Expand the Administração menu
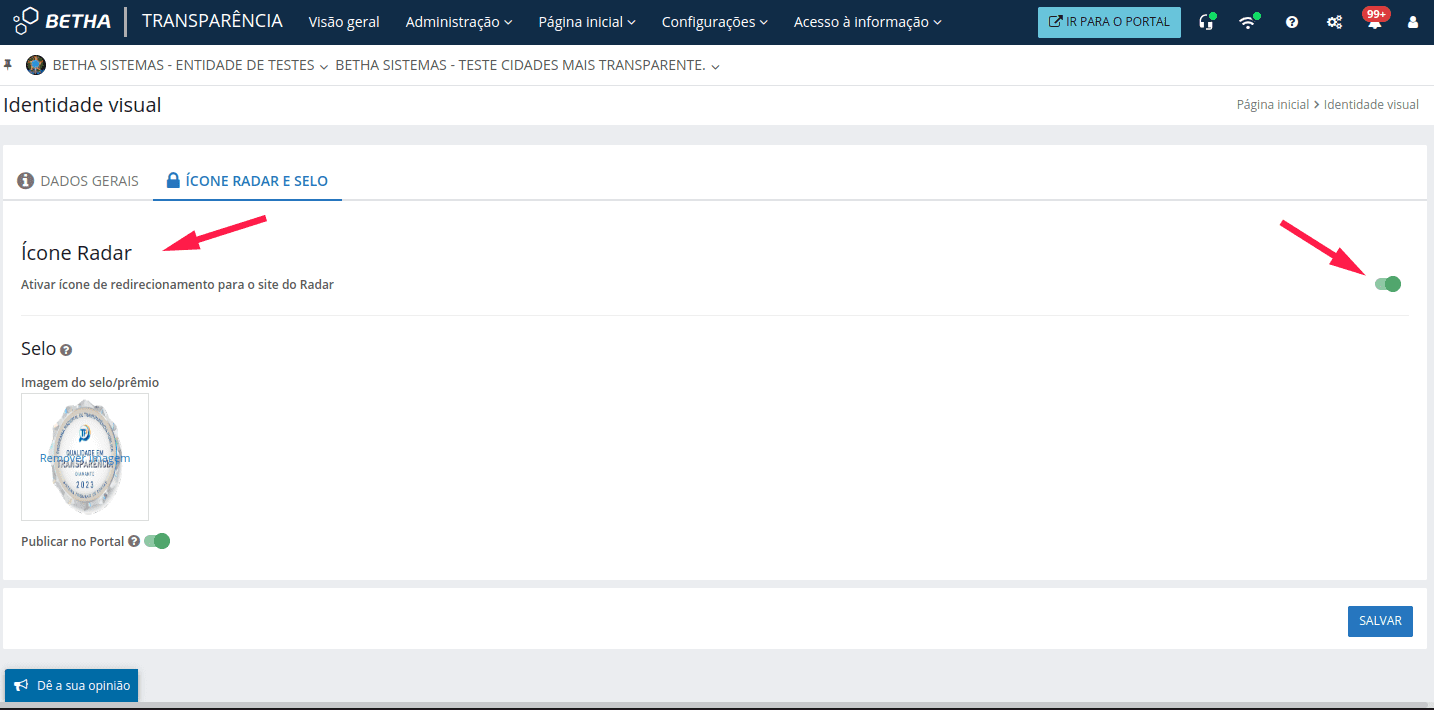The height and width of the screenshot is (710, 1434). [459, 22]
